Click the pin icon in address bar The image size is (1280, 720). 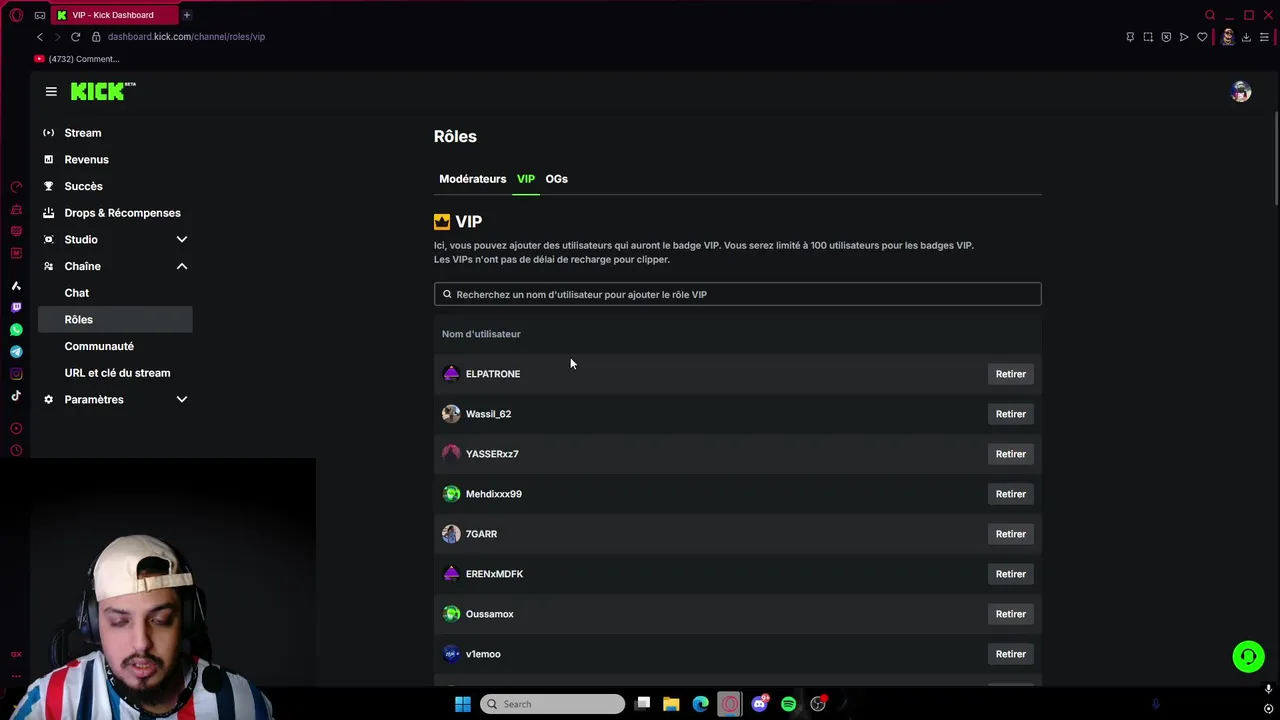point(1130,37)
